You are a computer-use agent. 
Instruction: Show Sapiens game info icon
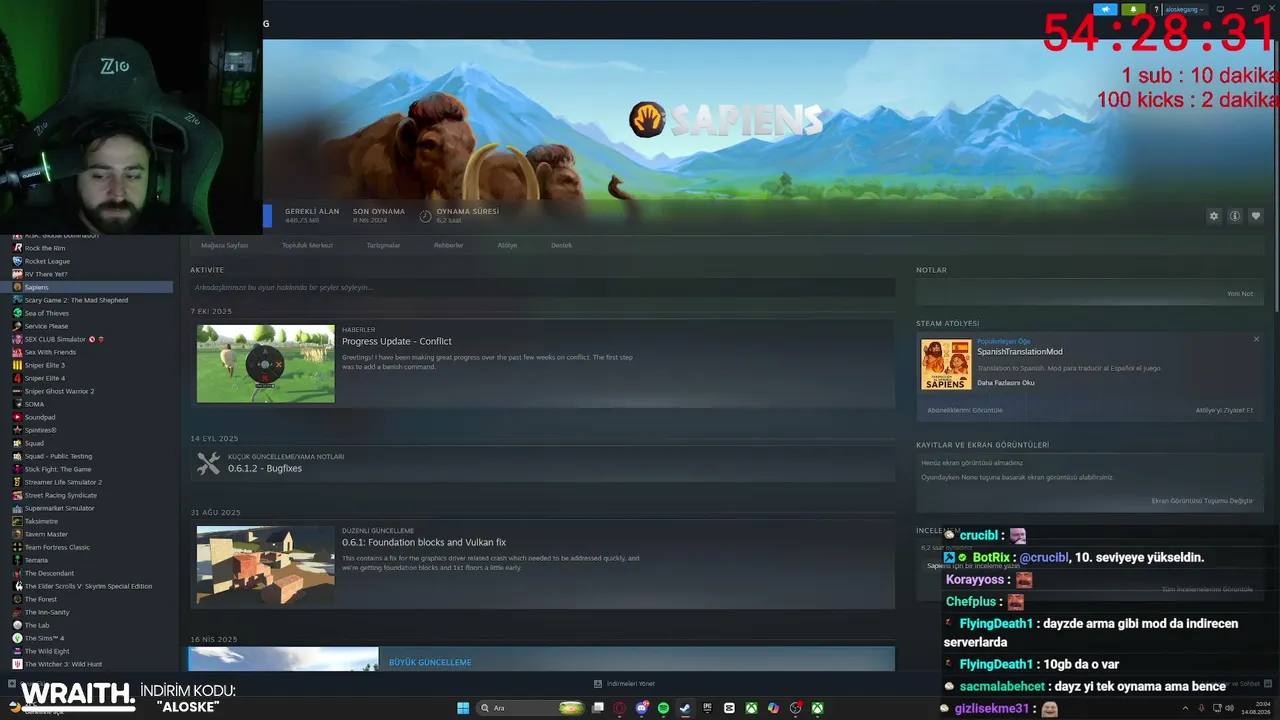click(x=1235, y=216)
